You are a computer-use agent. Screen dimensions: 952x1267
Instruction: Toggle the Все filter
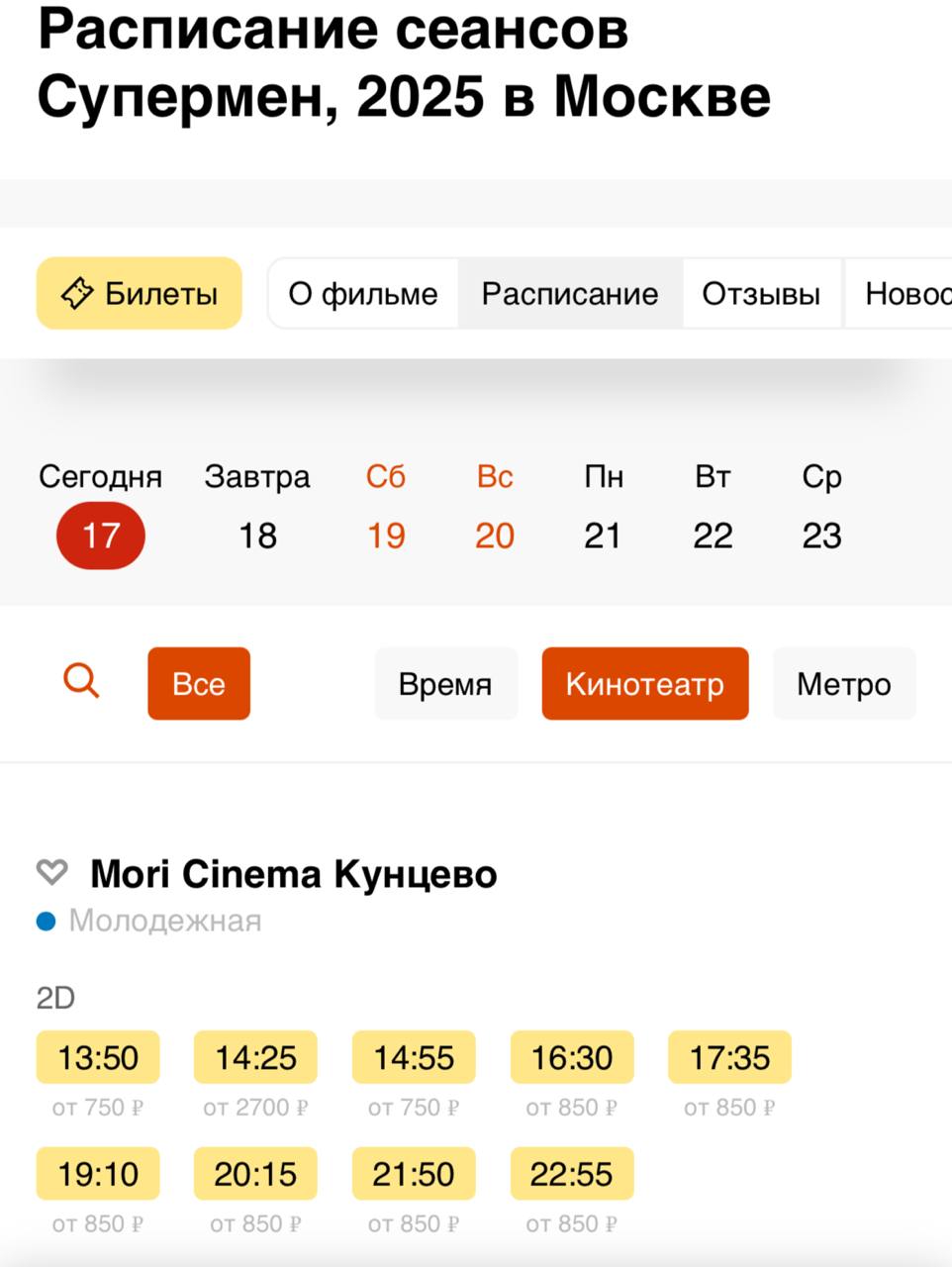199,684
